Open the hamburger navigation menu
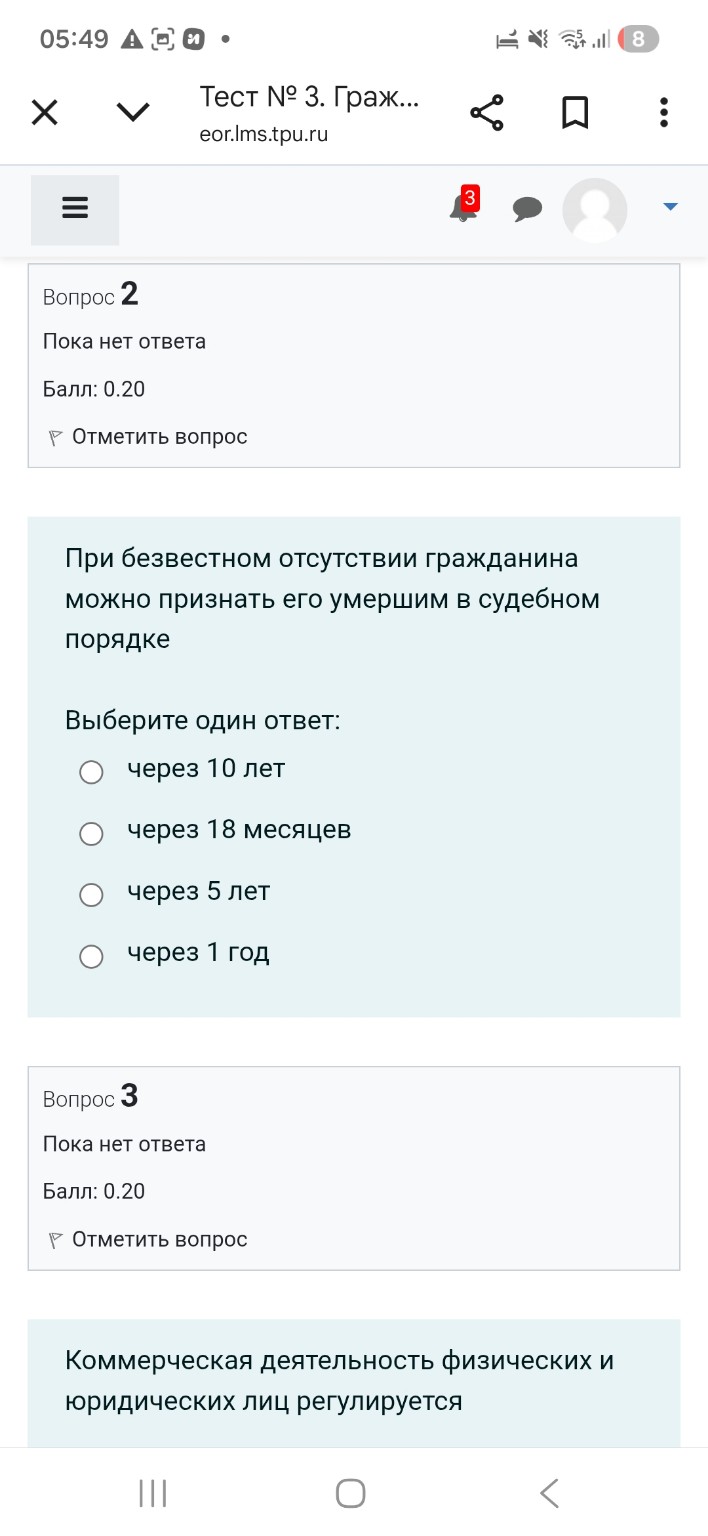Screen dimensions: 708x1536 point(75,208)
